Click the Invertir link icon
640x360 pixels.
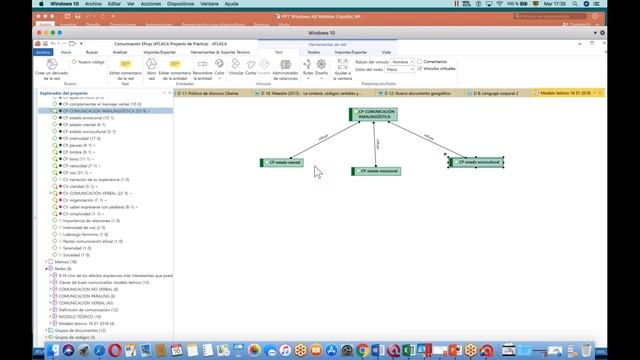pyautogui.click(x=264, y=64)
